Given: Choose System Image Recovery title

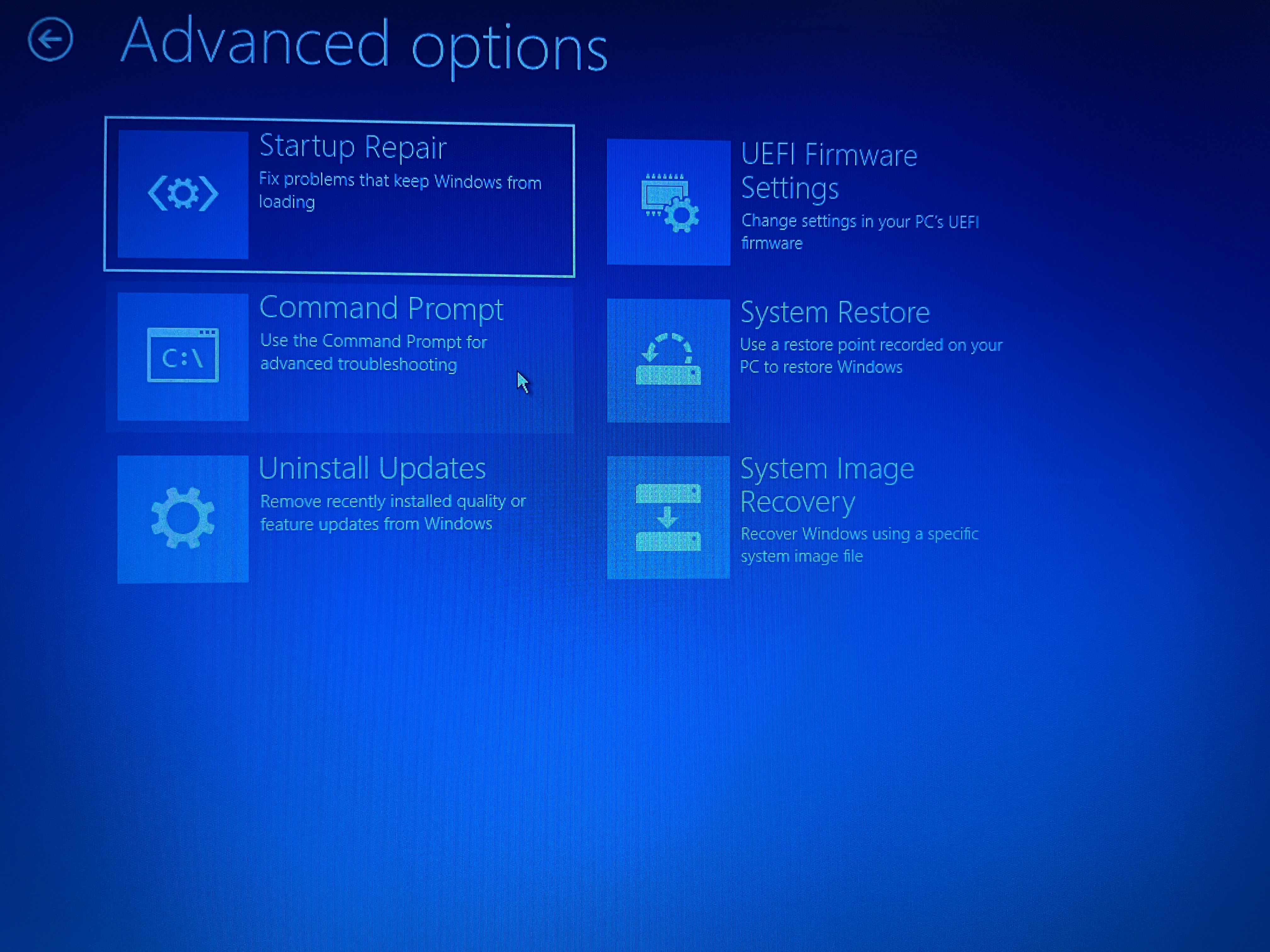Looking at the screenshot, I should [x=826, y=485].
